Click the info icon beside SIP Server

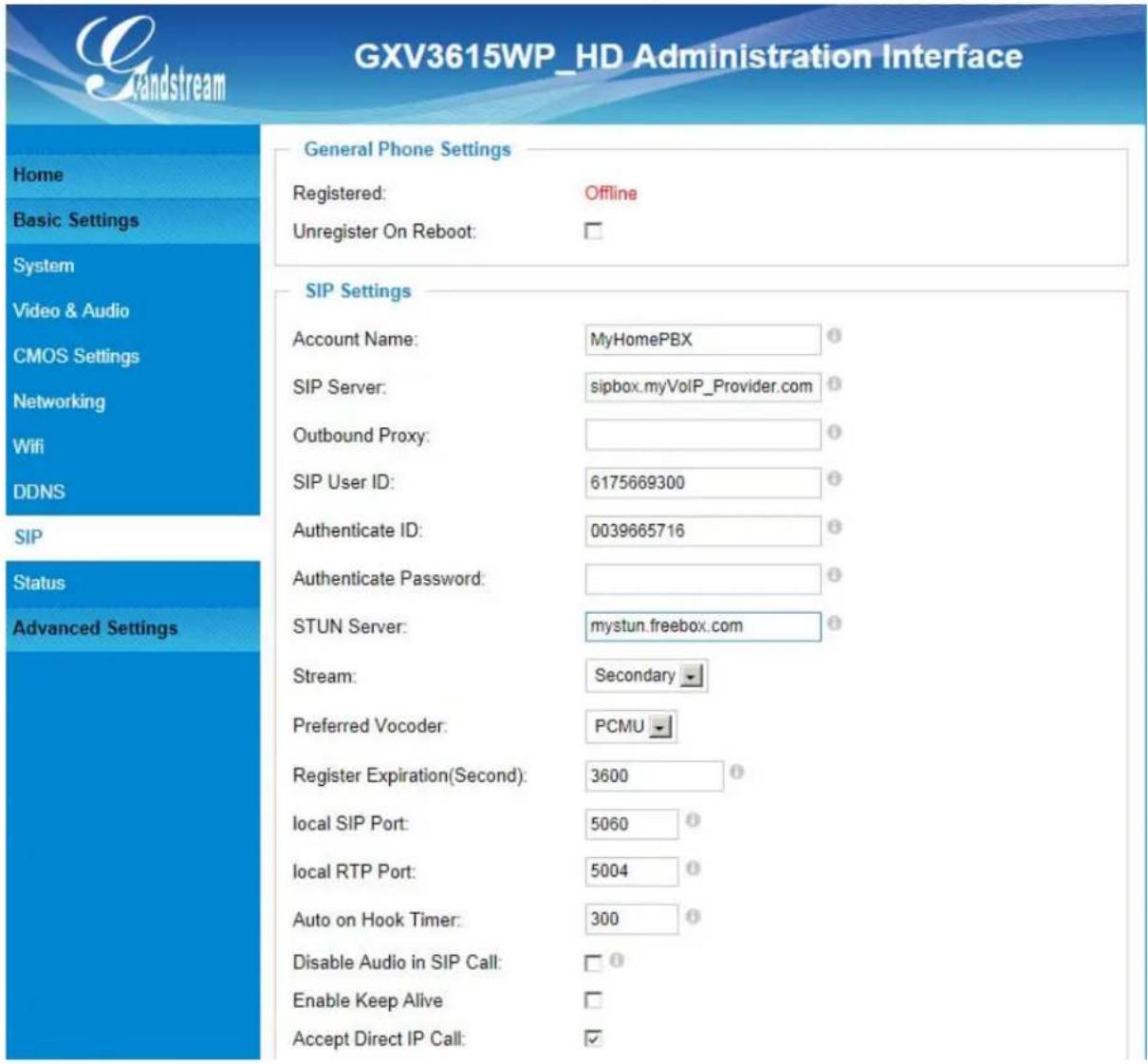point(834,383)
